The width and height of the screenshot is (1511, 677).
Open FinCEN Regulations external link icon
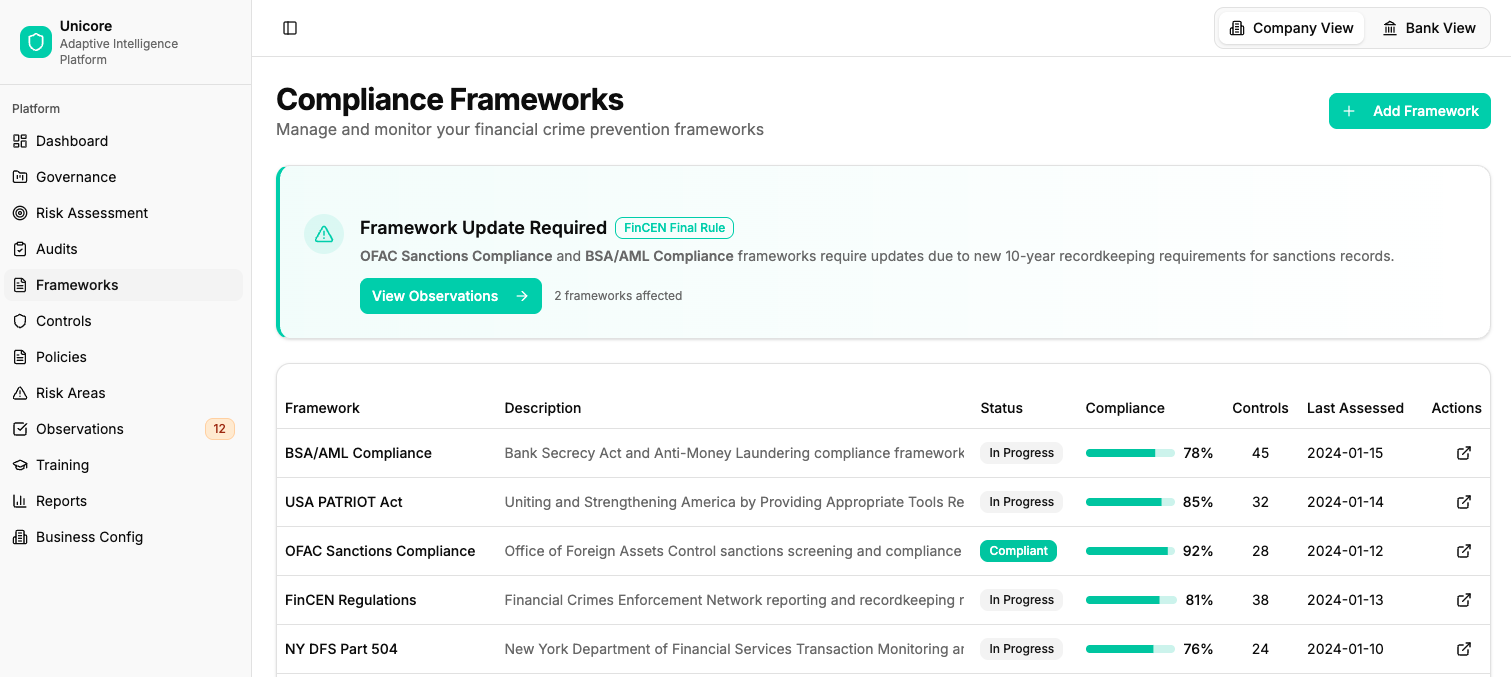1463,600
